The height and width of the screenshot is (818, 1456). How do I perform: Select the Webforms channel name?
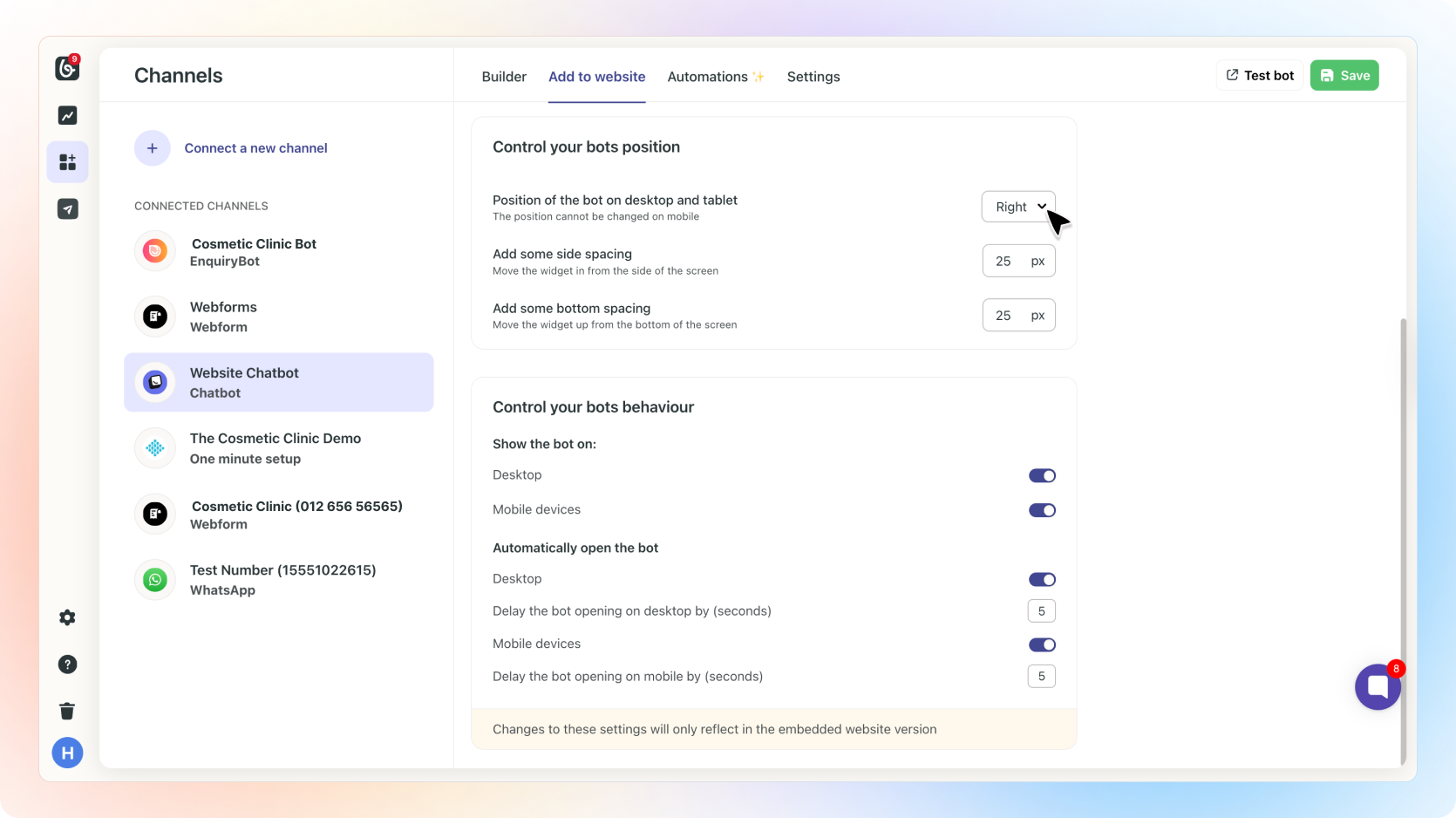(223, 307)
